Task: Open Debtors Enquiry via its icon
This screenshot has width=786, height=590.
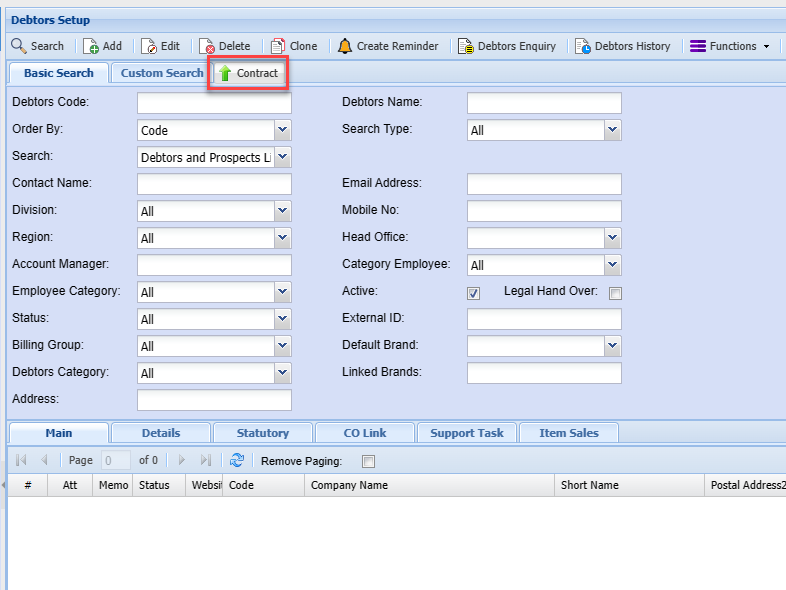Action: [466, 46]
